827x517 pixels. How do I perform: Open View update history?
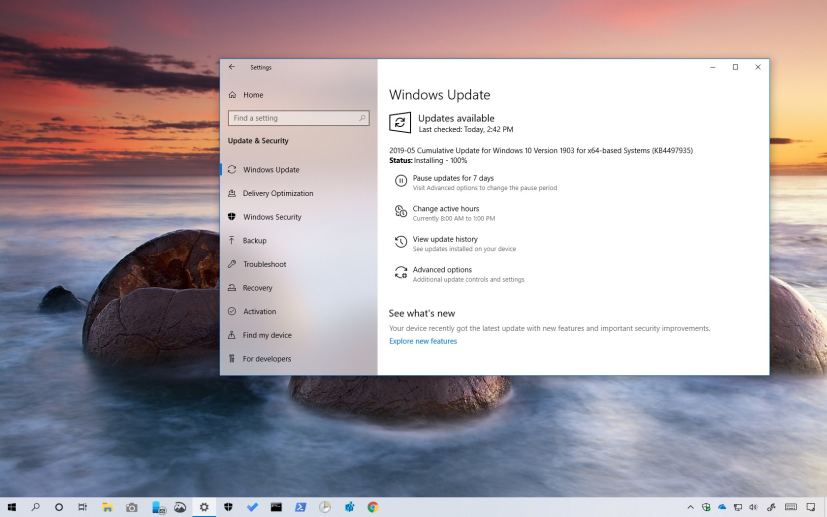coord(445,240)
